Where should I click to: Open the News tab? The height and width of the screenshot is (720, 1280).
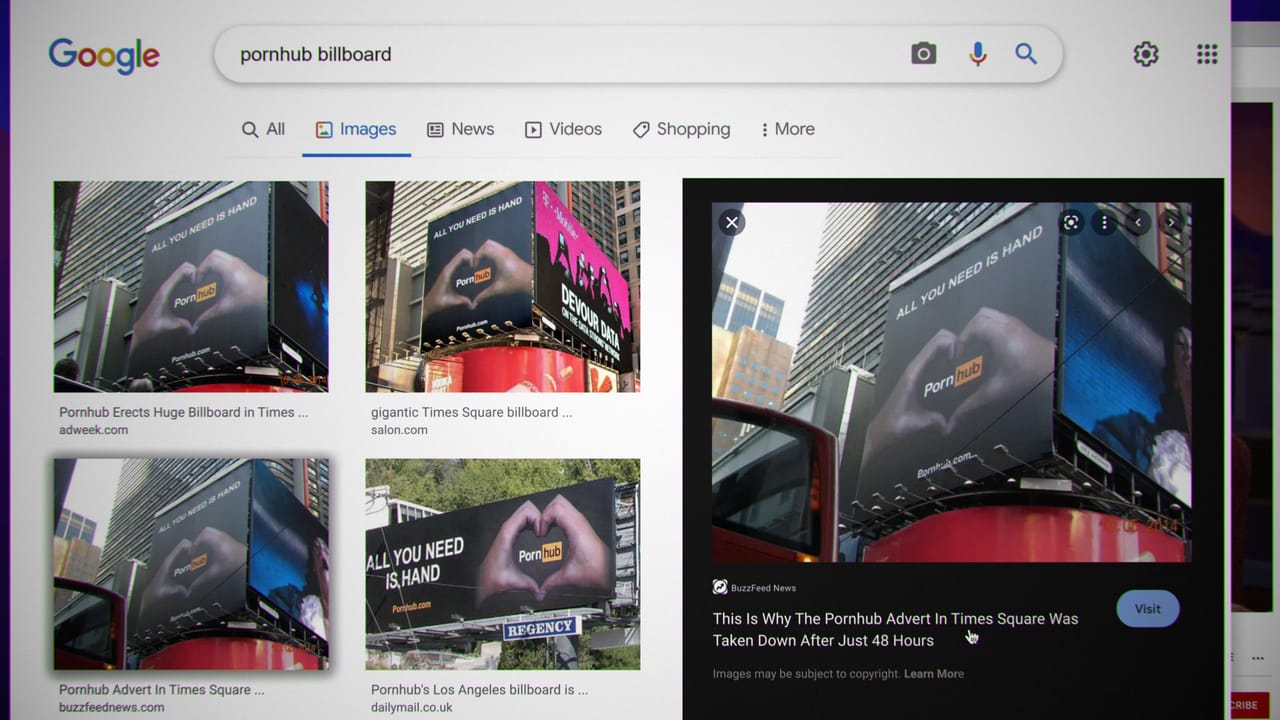[460, 129]
